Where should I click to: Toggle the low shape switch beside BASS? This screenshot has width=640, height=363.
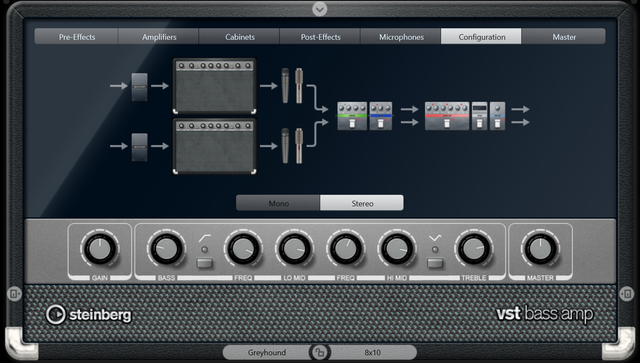[204, 263]
